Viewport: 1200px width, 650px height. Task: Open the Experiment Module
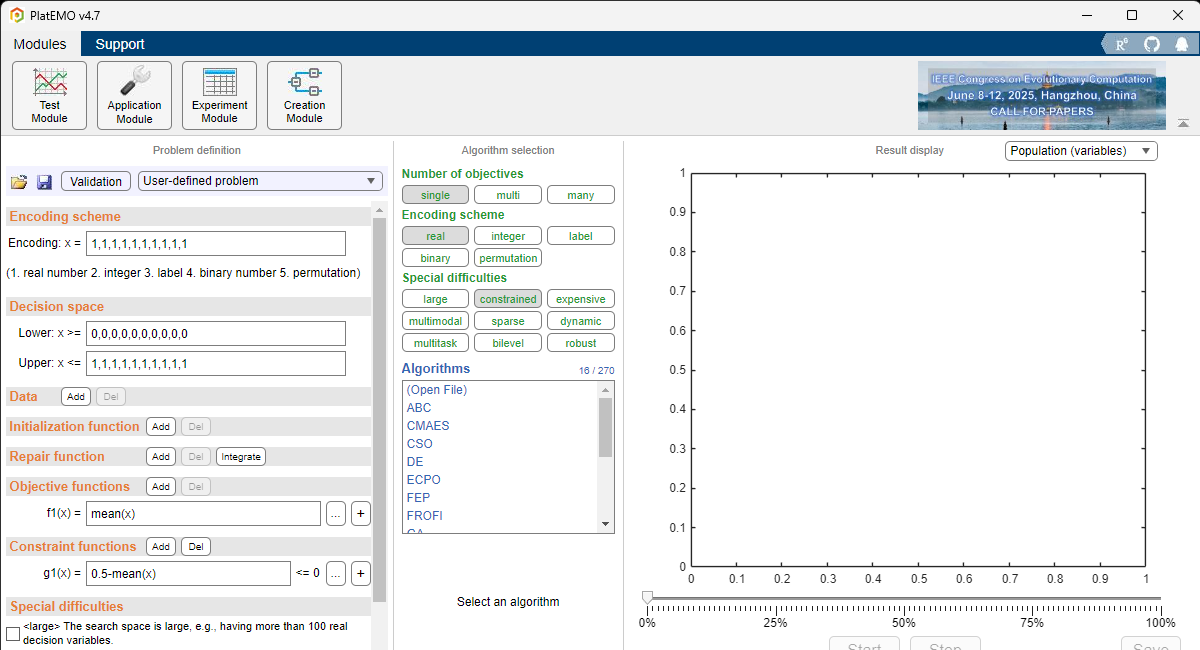click(219, 95)
